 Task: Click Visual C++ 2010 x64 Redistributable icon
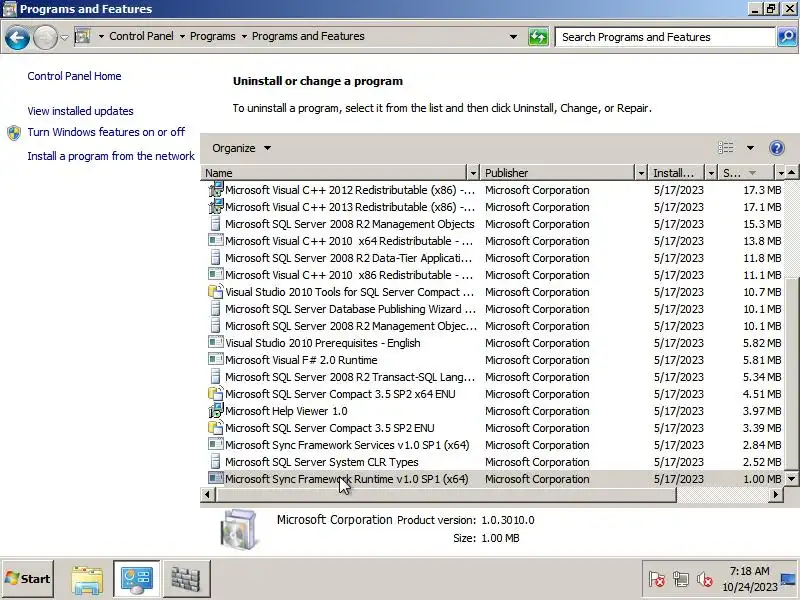point(216,240)
